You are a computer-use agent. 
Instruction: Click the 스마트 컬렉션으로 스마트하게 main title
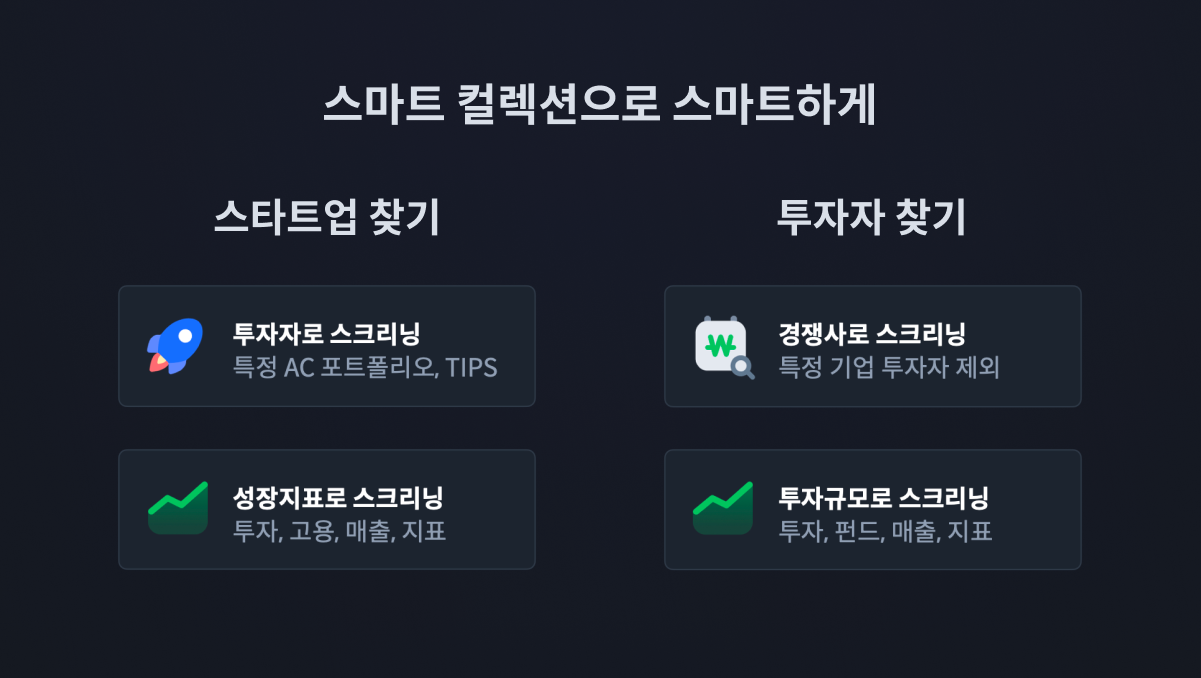point(600,105)
